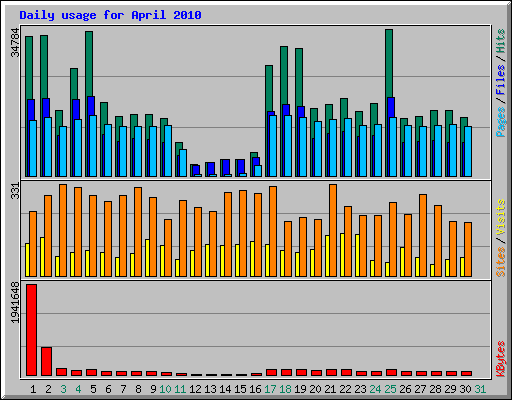The width and height of the screenshot is (512, 400).
Task: Click the orange bar for day 10
Action: coord(168,248)
